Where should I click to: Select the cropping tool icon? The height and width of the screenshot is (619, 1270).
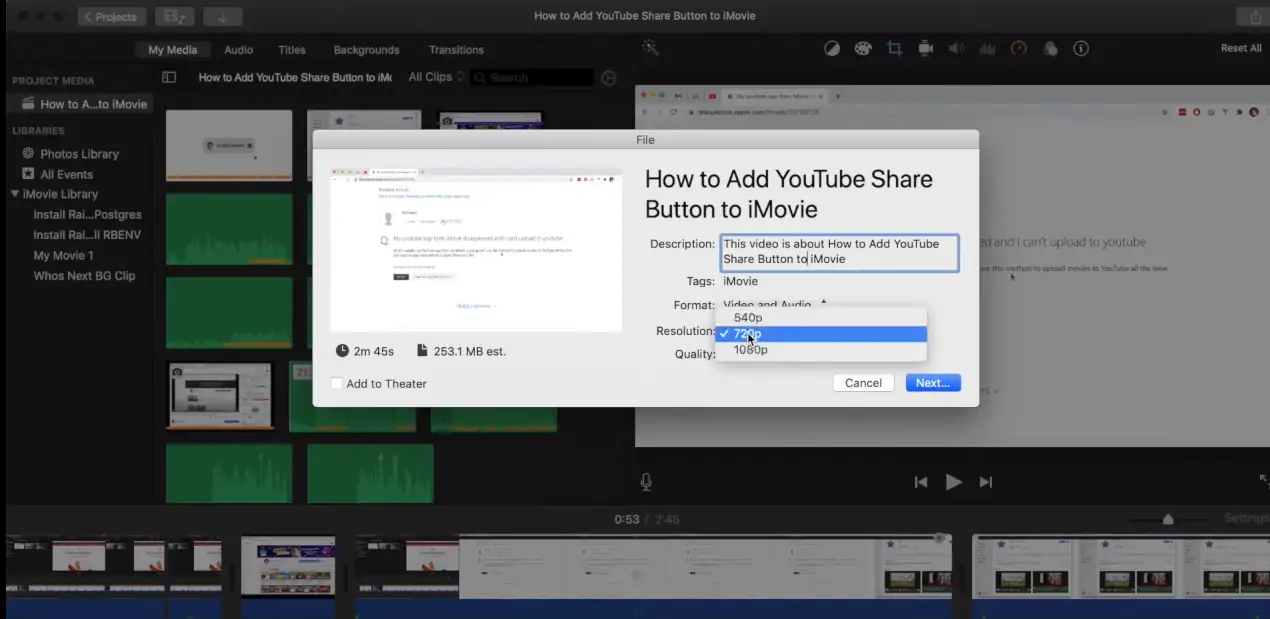click(894, 48)
